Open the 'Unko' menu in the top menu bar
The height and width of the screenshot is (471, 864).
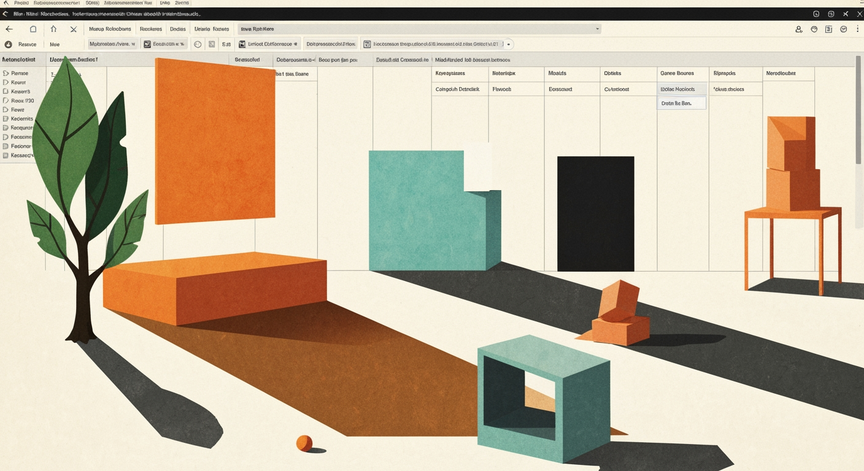pyautogui.click(x=165, y=3)
